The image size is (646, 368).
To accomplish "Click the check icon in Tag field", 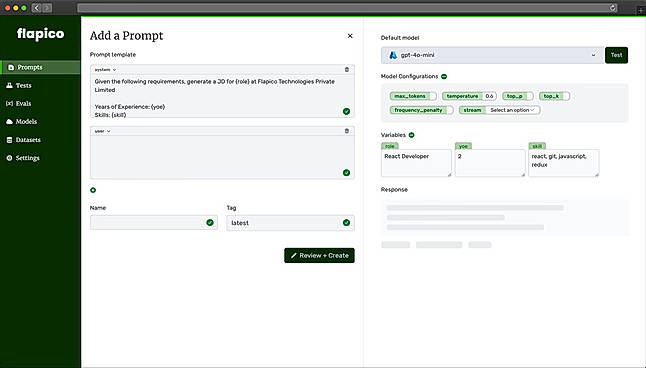I will pyautogui.click(x=346, y=223).
